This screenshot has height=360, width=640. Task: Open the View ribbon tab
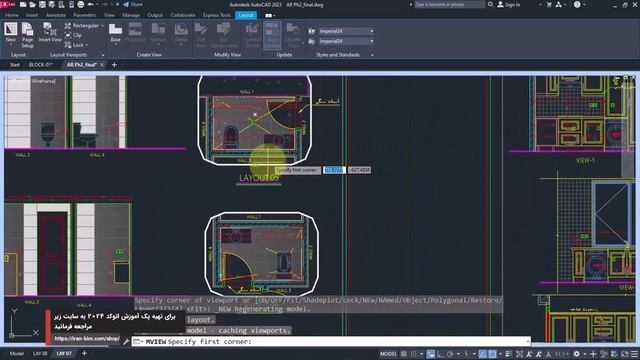pyautogui.click(x=109, y=15)
